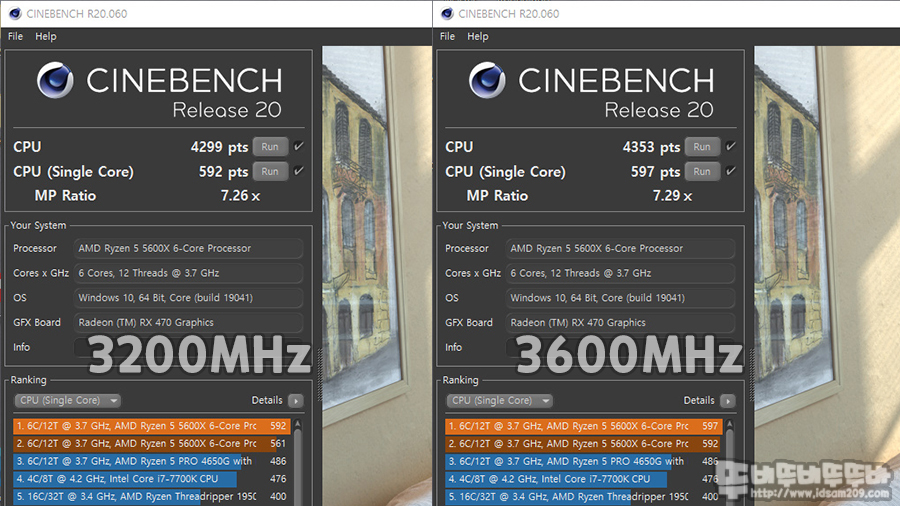Select the rank 1 Ryzen 5 5600X row scoring 597 in the right window

click(x=584, y=426)
